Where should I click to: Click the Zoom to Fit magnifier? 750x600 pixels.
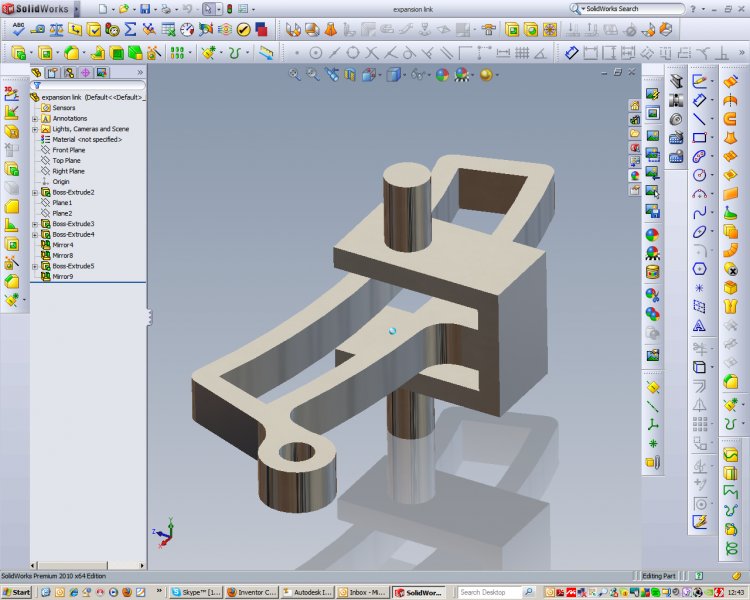click(x=296, y=74)
